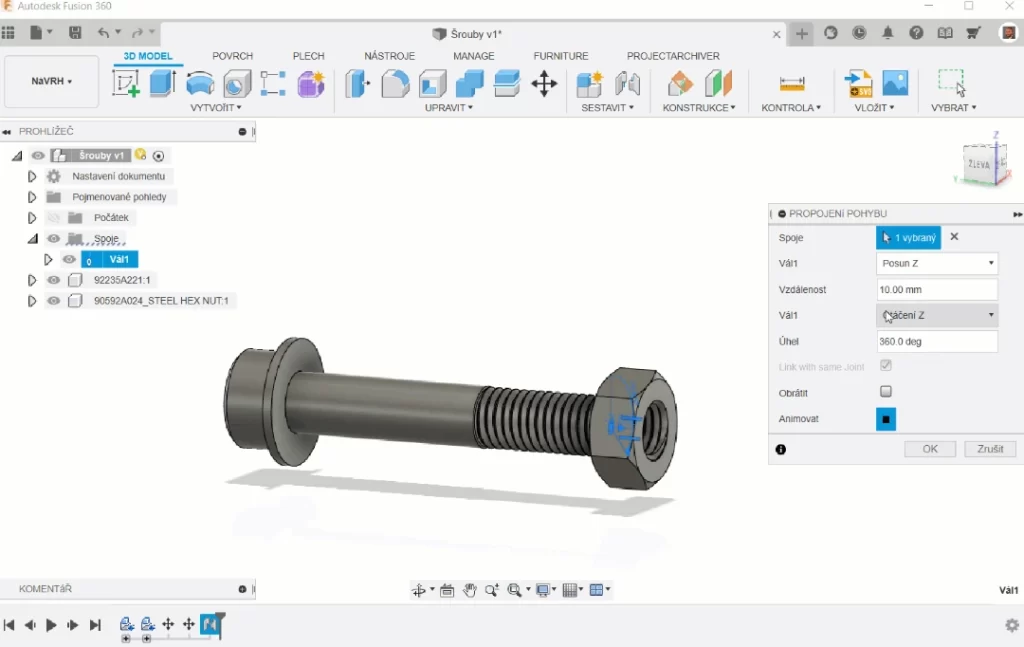Screen dimensions: 1024x647
Task: Select the Move/Copy tool in the toolbar
Action: pos(544,85)
